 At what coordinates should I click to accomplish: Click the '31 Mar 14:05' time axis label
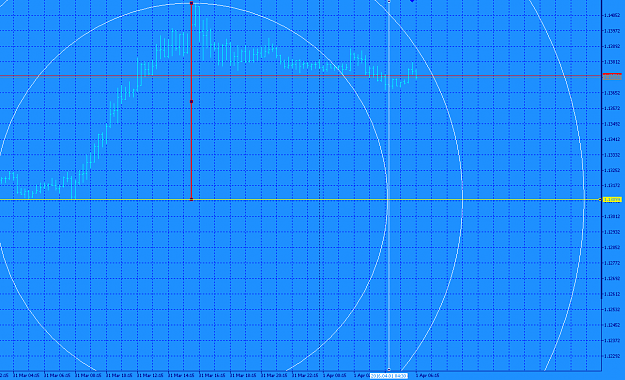181,376
